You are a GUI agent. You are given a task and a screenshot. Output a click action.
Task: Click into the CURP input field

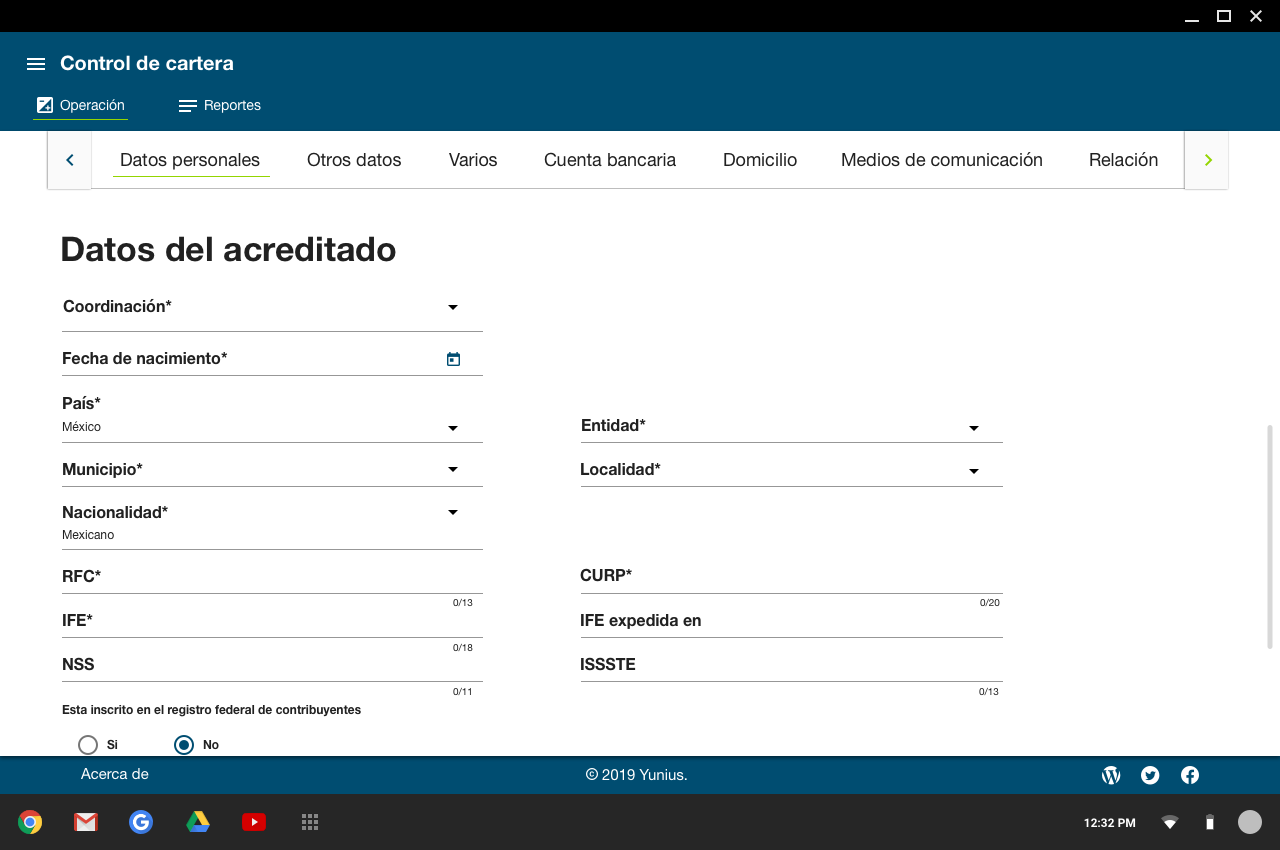coord(790,577)
